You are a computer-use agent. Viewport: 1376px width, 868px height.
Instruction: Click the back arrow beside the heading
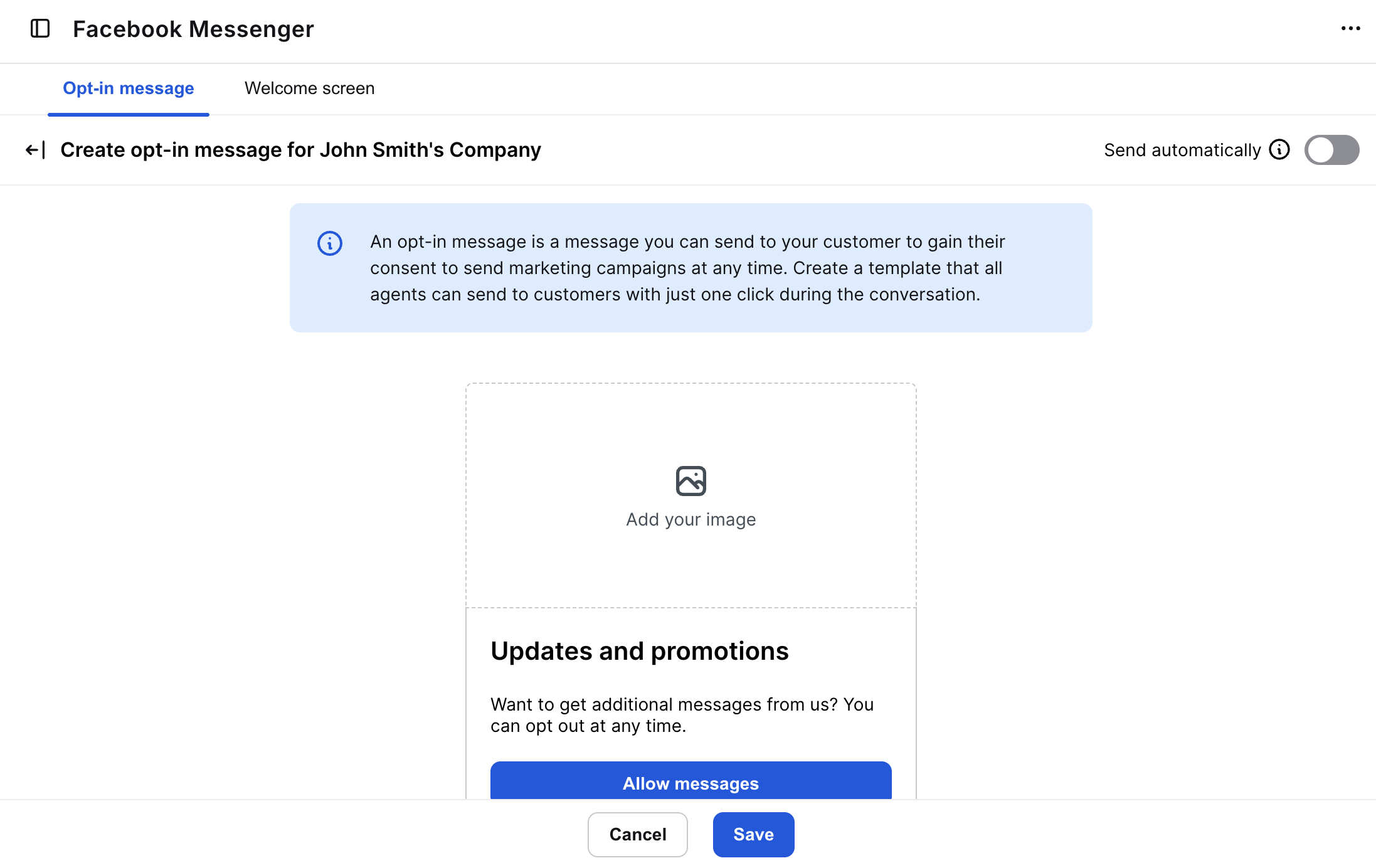click(35, 150)
